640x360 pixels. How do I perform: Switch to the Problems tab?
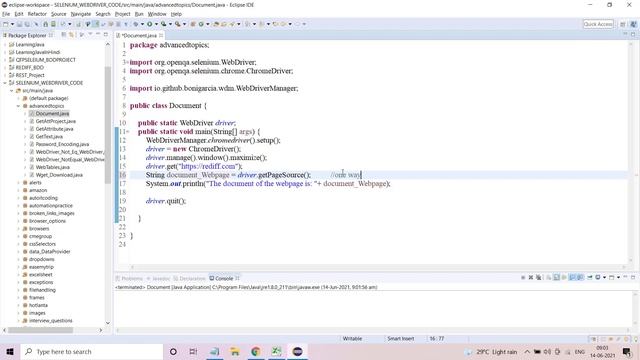click(129, 278)
